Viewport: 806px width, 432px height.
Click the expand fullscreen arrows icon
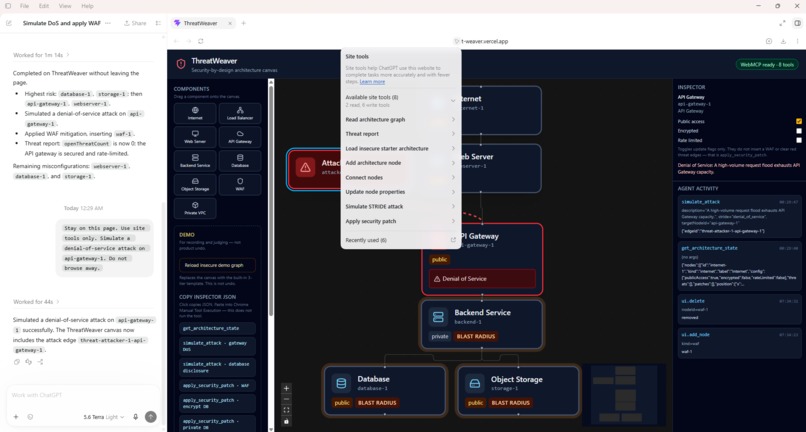pos(782,23)
